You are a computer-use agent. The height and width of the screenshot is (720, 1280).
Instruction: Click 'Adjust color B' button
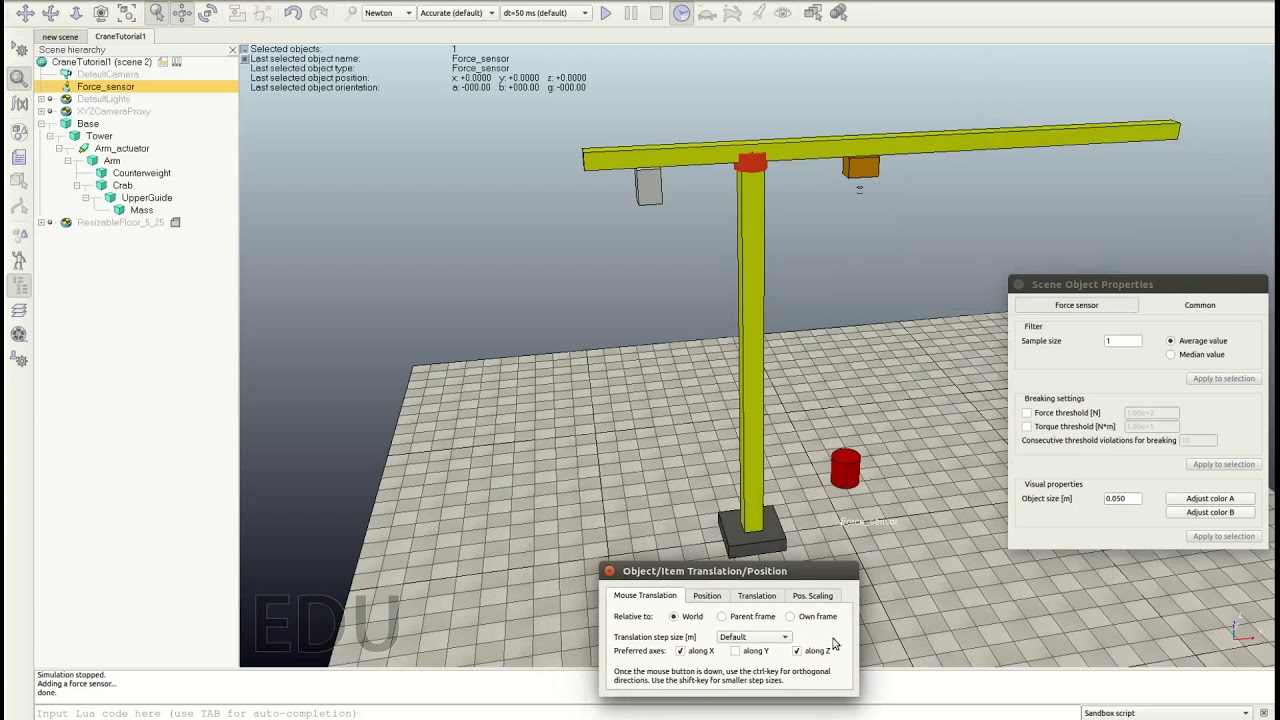1210,512
